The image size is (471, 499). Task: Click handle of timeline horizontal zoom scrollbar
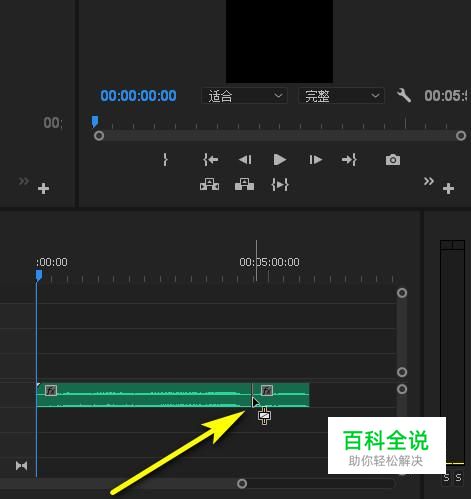(242, 484)
